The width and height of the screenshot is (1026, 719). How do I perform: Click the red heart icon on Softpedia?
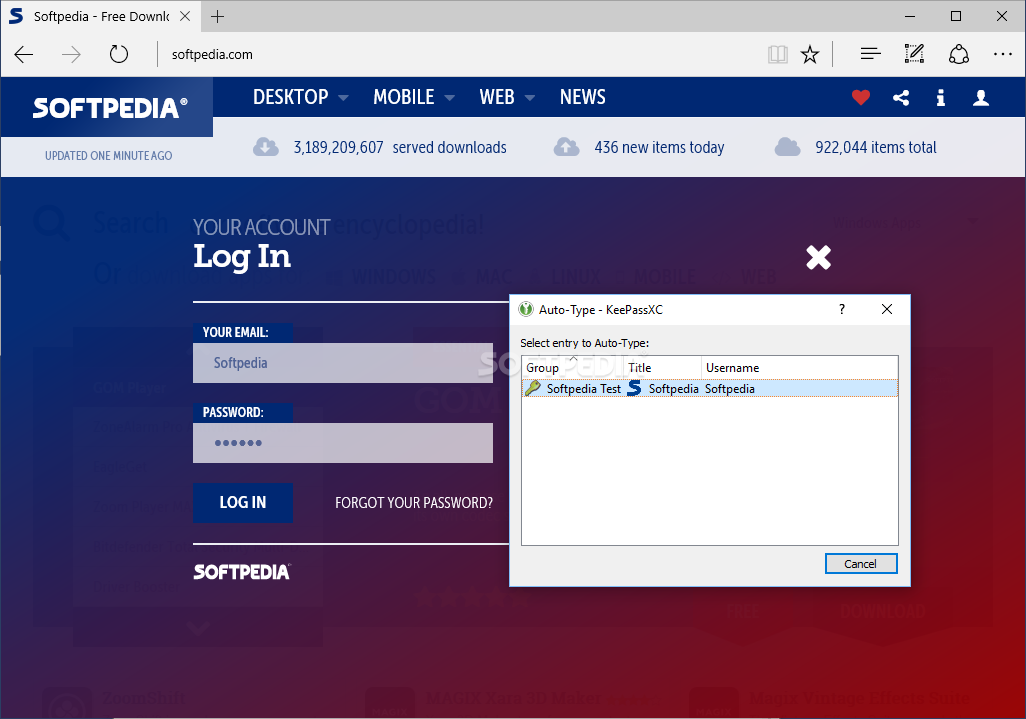(860, 97)
